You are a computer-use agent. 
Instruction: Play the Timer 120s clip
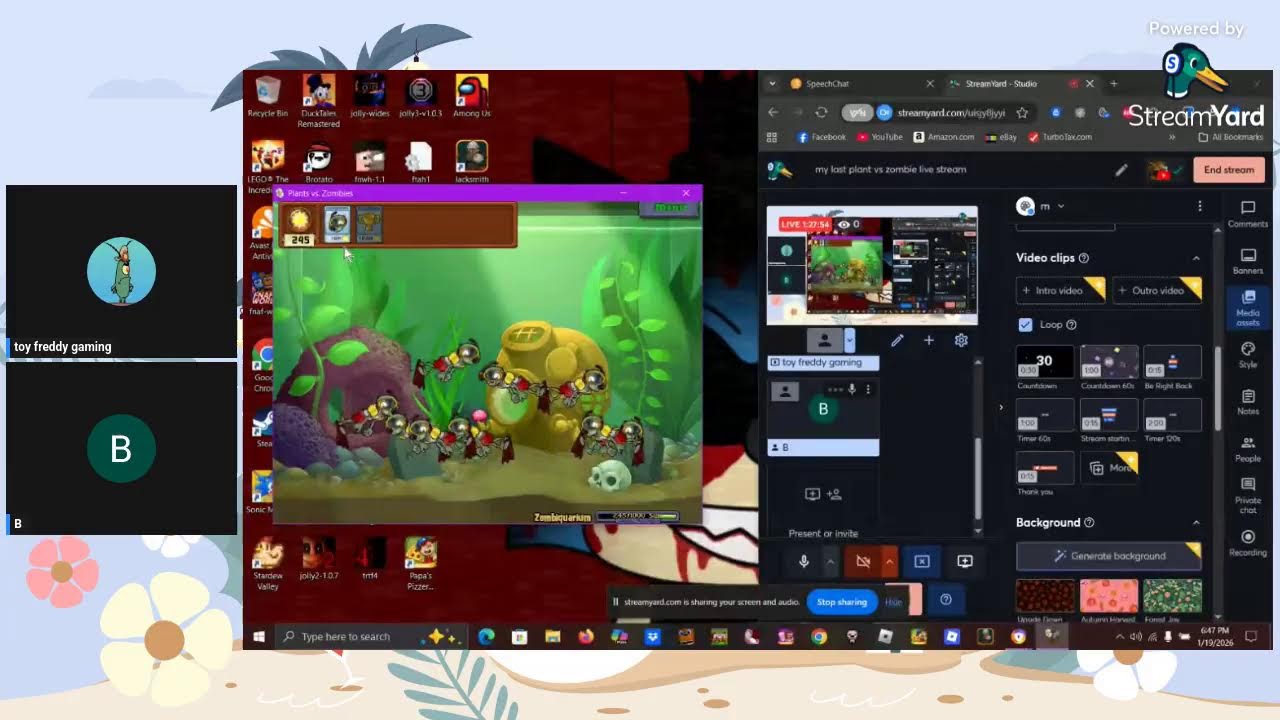tap(1172, 415)
